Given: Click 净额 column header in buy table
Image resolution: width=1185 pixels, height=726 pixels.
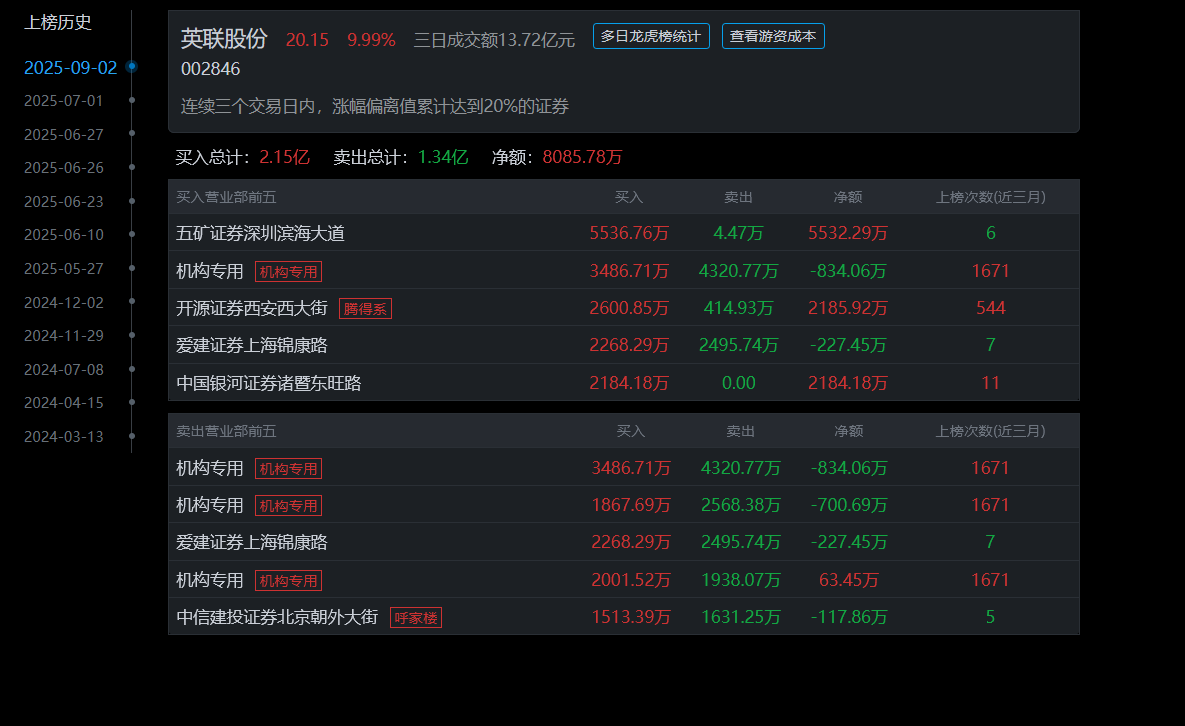Looking at the screenshot, I should 848,197.
